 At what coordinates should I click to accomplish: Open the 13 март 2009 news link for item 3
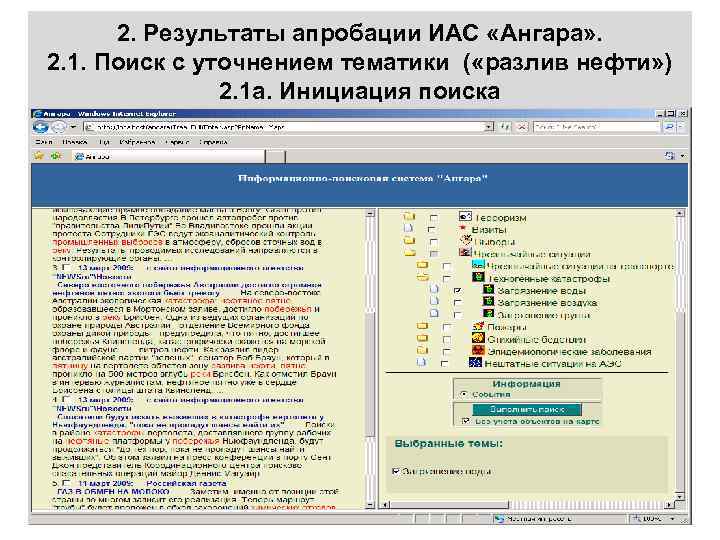click(106, 268)
